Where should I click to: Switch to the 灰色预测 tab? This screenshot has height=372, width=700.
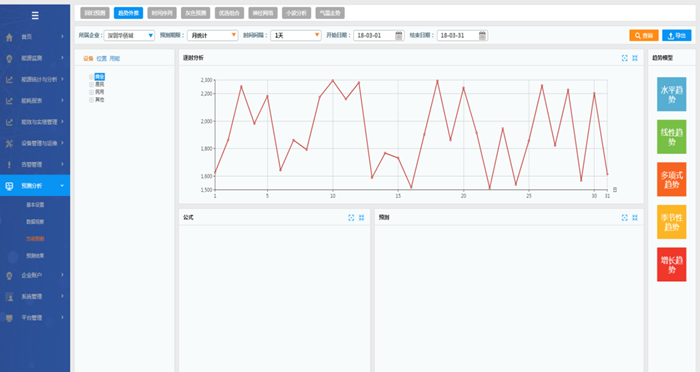196,13
